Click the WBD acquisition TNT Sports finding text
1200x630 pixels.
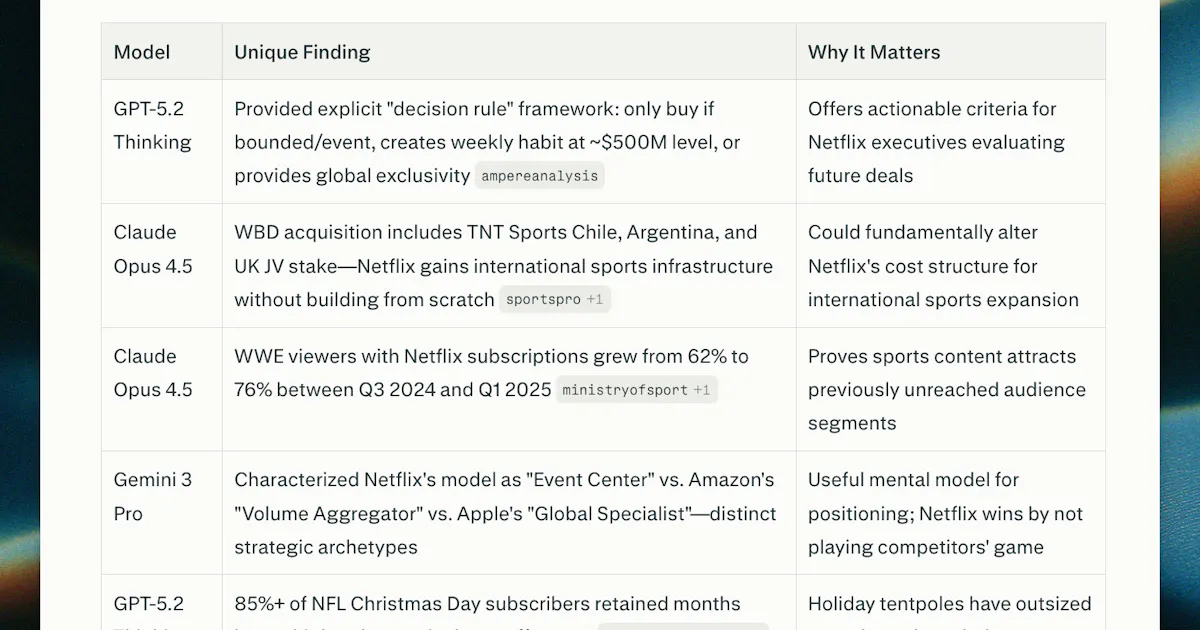(503, 265)
